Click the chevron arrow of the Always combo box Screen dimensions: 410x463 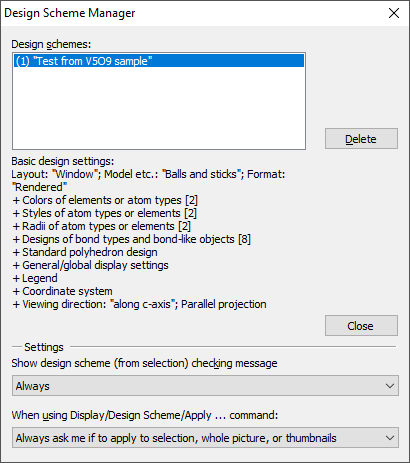390,386
